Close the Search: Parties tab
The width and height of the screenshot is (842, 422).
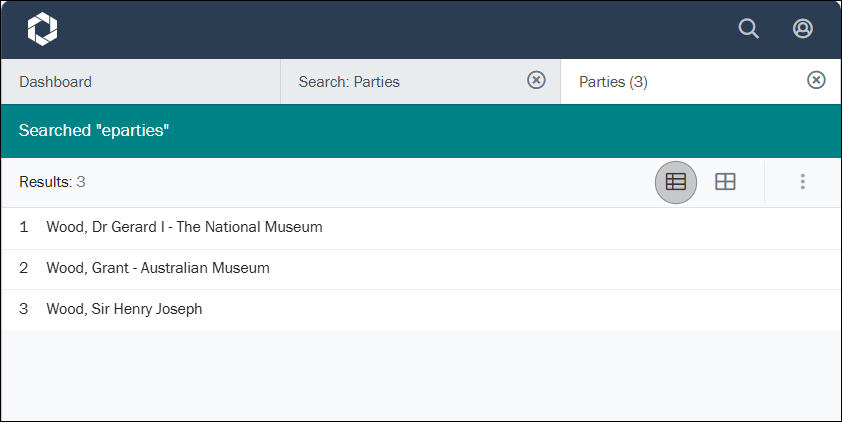(536, 81)
